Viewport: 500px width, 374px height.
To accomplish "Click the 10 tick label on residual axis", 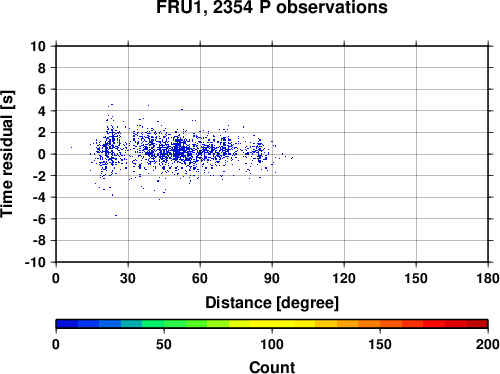I will coord(38,46).
